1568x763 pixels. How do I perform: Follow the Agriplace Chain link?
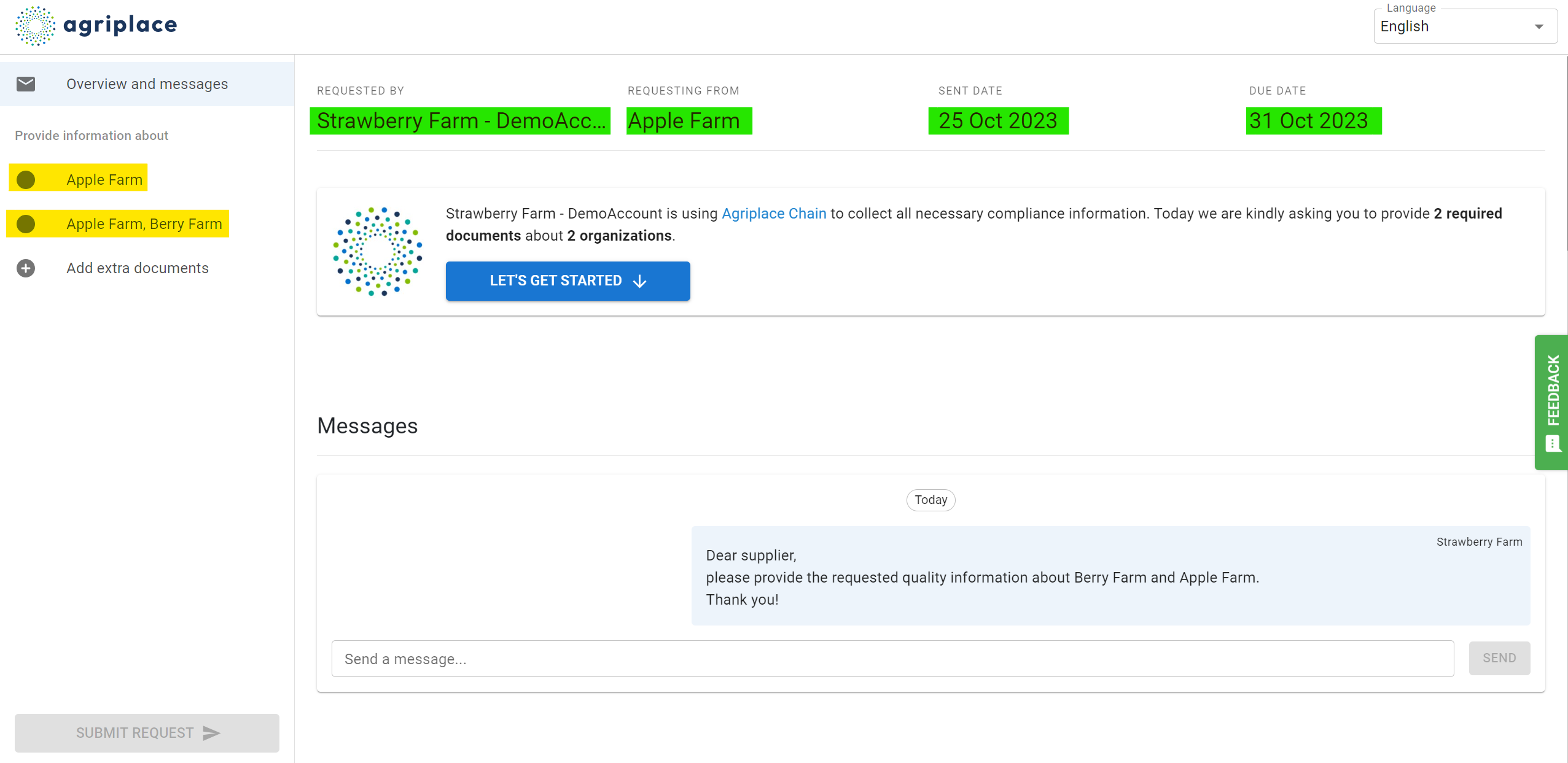click(x=774, y=214)
